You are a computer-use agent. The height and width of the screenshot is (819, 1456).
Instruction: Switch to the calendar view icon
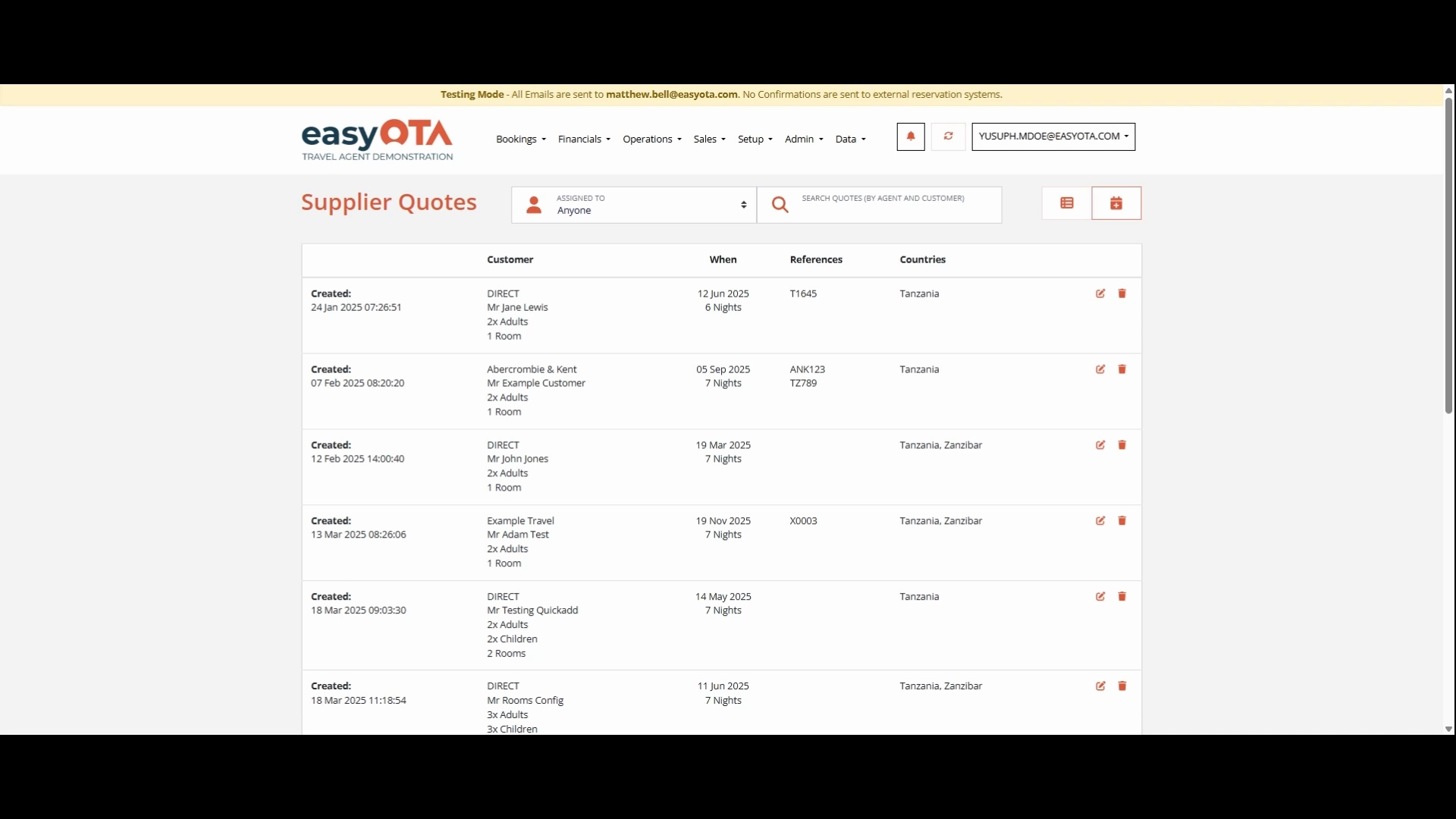pos(1116,203)
